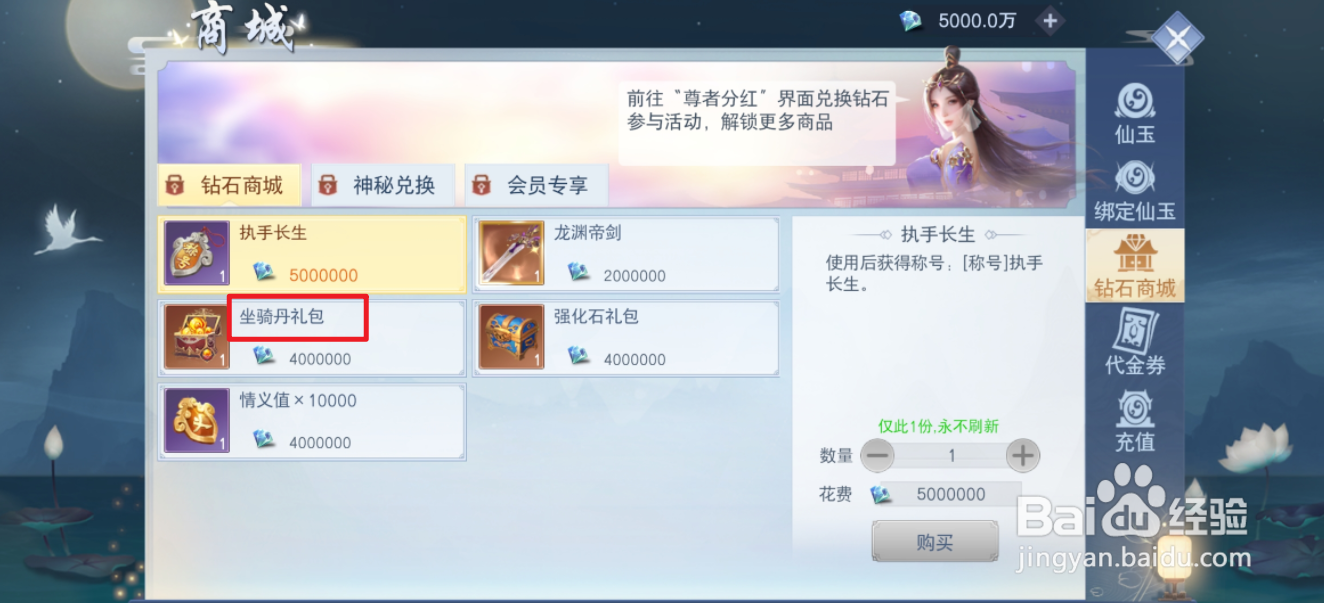Open the 钻石商城 tab

pyautogui.click(x=230, y=185)
